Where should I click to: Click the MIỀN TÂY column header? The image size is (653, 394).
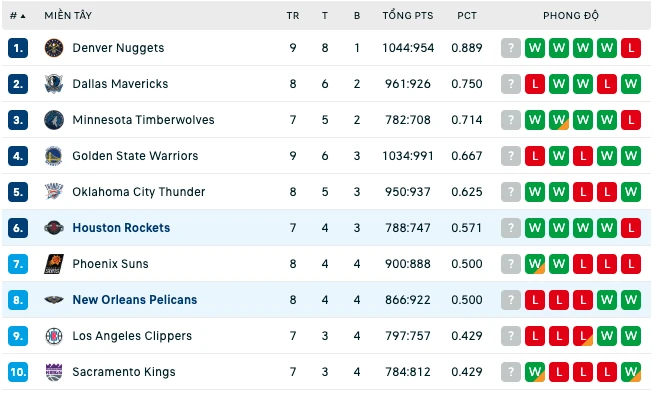click(68, 16)
